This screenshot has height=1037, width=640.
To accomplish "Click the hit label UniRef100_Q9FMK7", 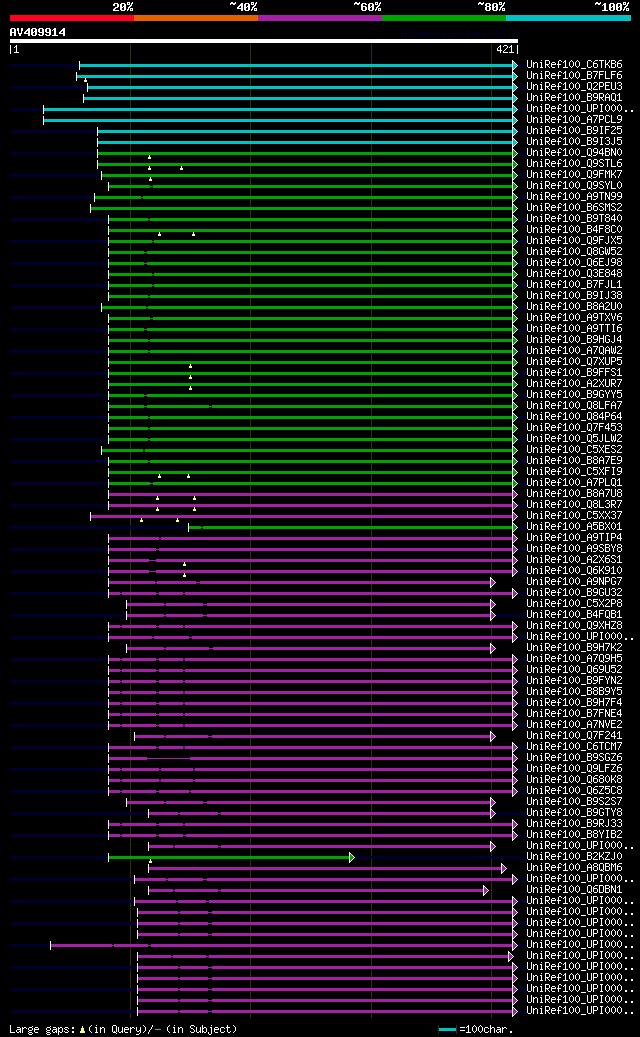I will point(574,175).
